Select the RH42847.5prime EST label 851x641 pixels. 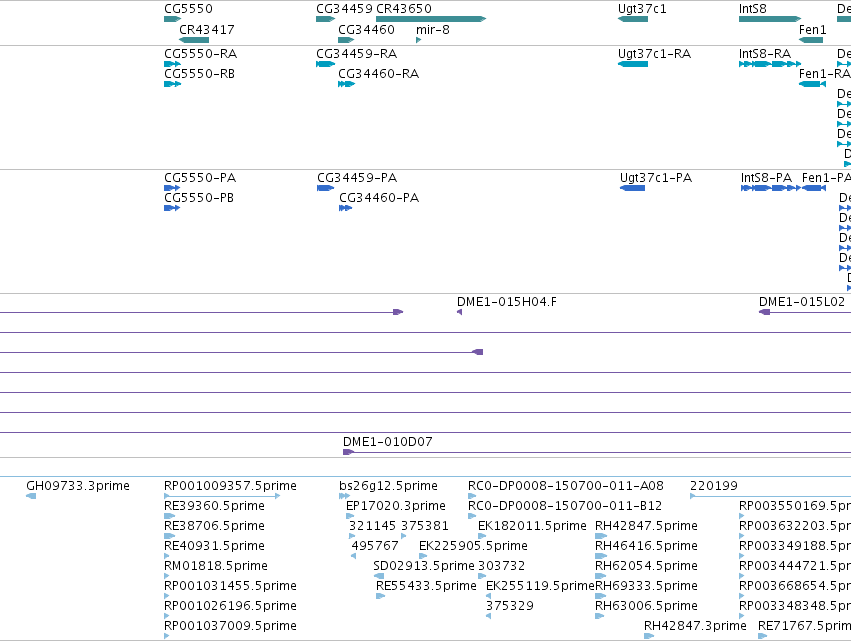click(x=646, y=526)
